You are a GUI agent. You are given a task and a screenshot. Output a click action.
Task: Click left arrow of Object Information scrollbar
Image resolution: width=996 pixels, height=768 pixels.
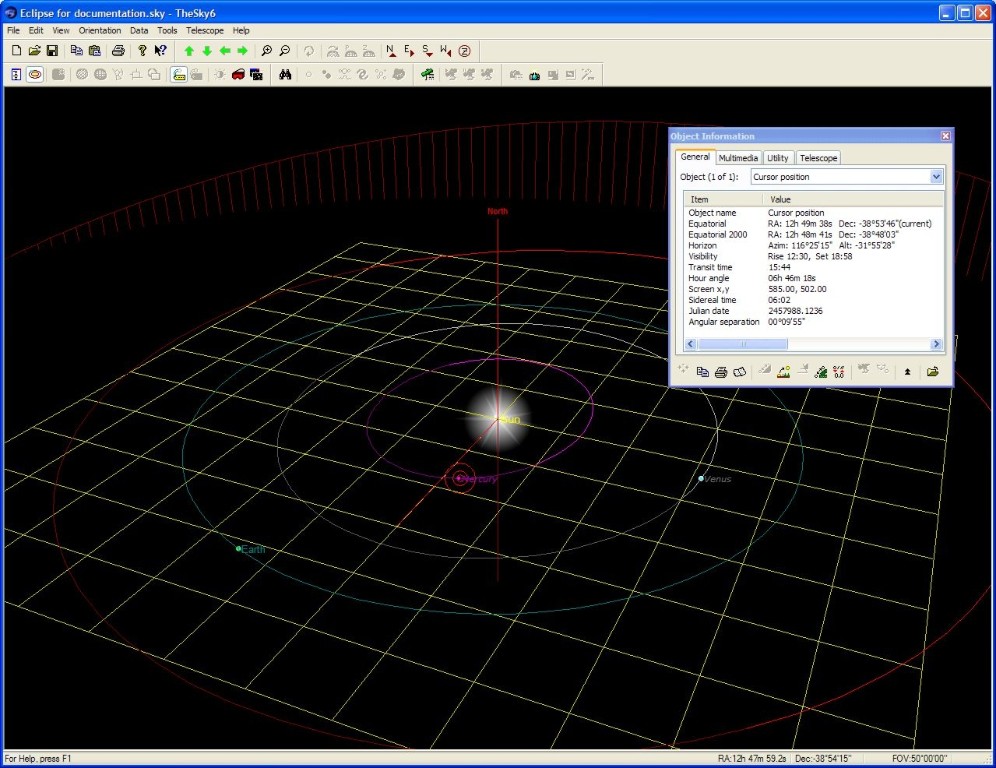[x=690, y=344]
